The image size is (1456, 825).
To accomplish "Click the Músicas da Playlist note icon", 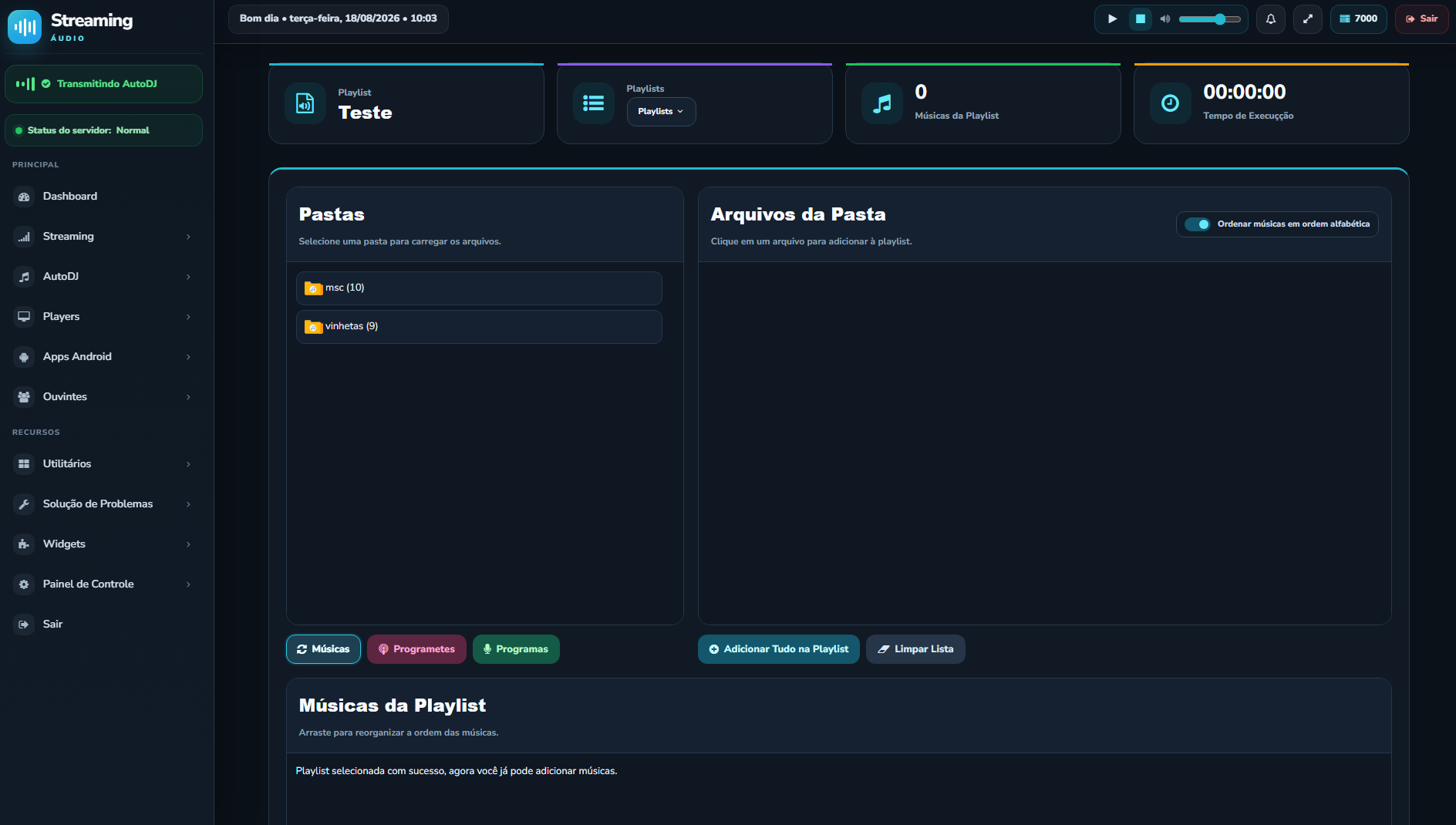I will pyautogui.click(x=882, y=103).
